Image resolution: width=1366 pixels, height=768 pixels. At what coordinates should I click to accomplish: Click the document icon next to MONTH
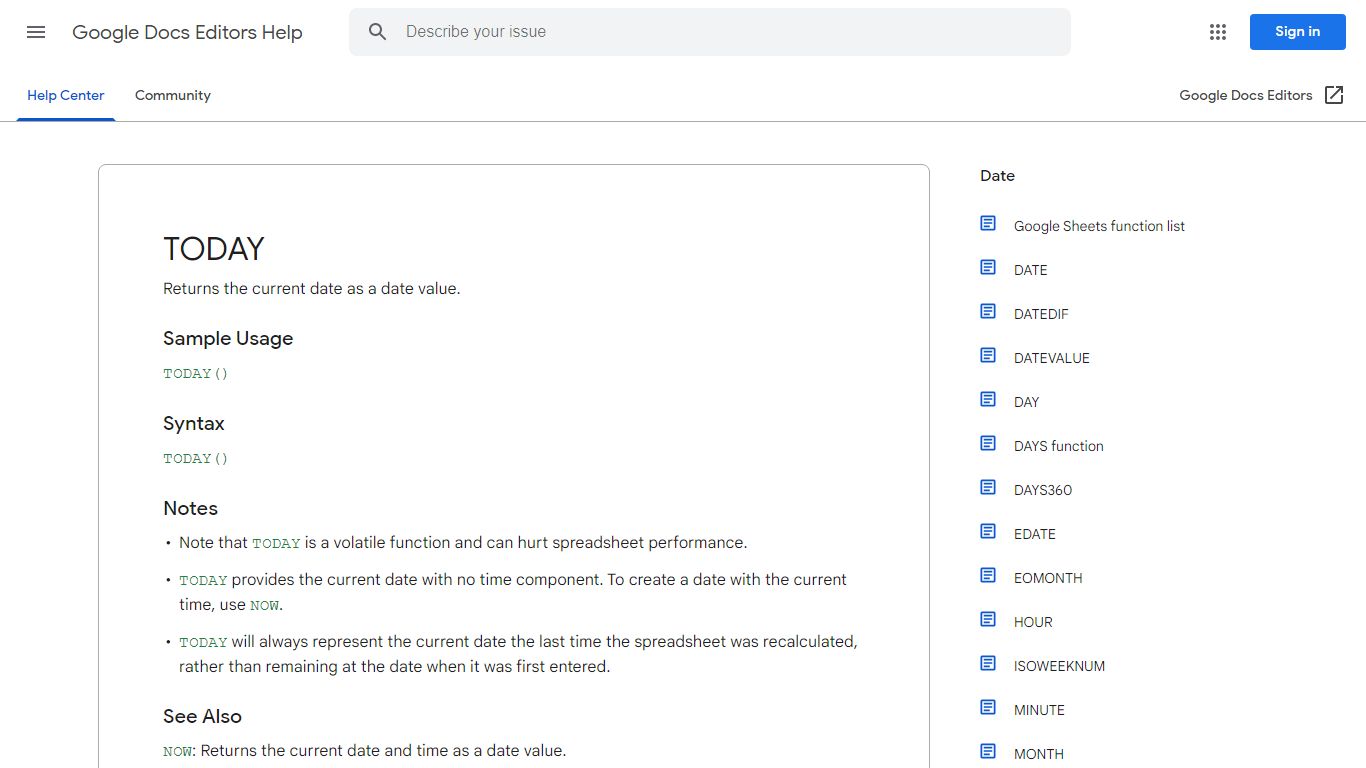click(988, 751)
